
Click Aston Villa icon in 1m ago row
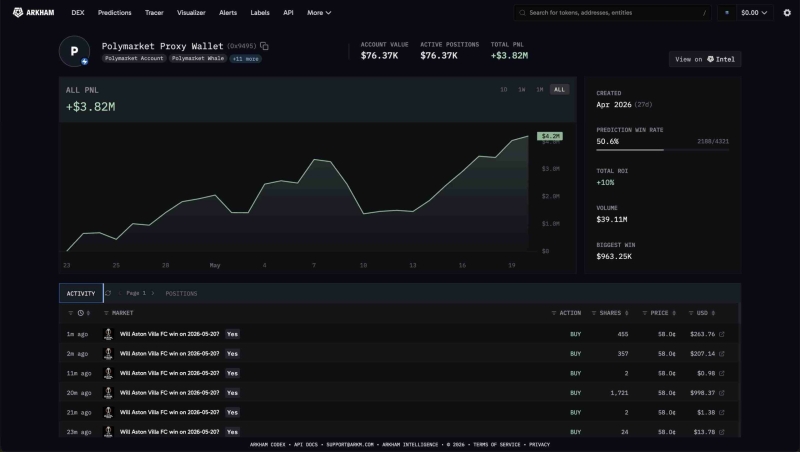108,334
